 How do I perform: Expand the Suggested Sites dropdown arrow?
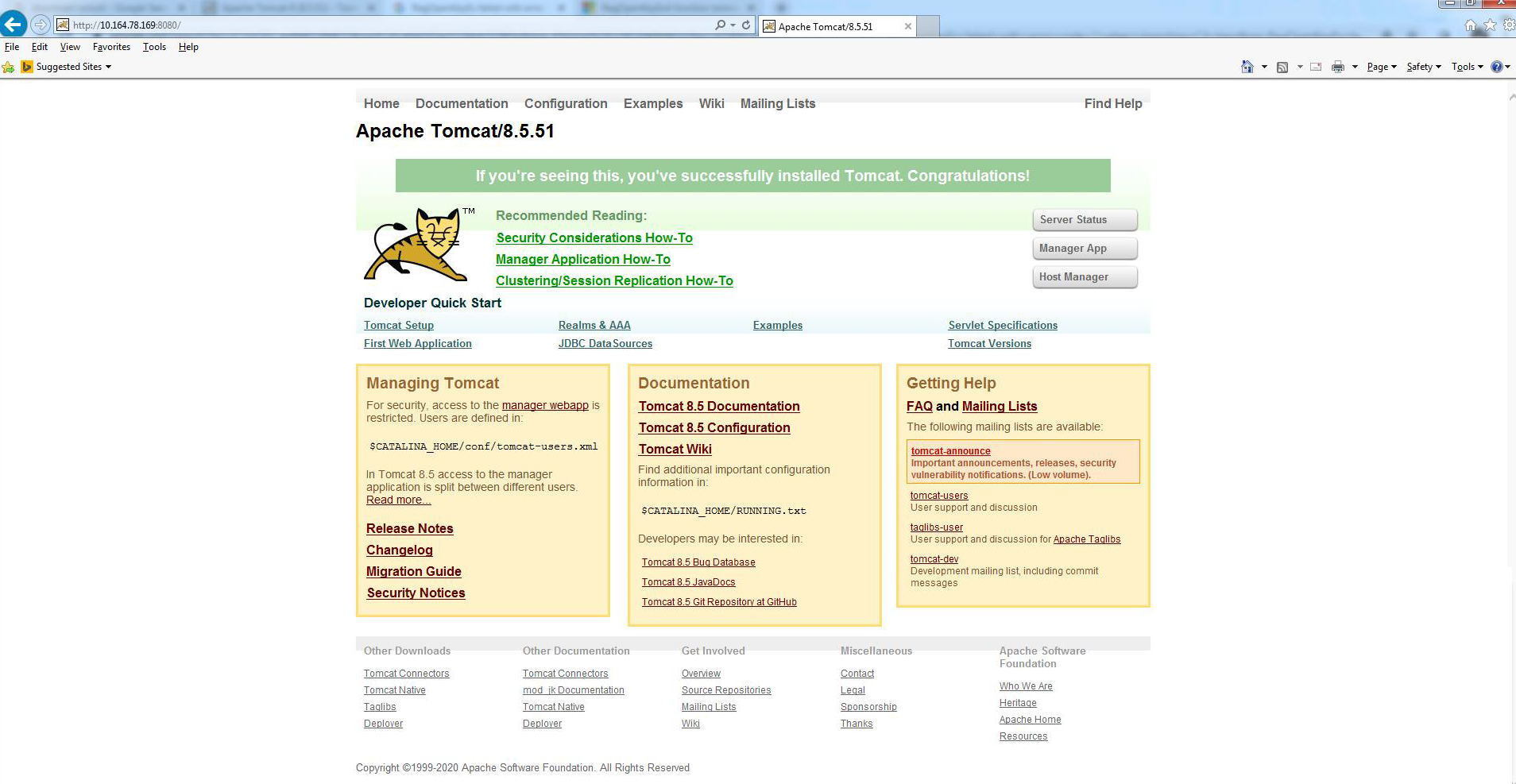[108, 67]
